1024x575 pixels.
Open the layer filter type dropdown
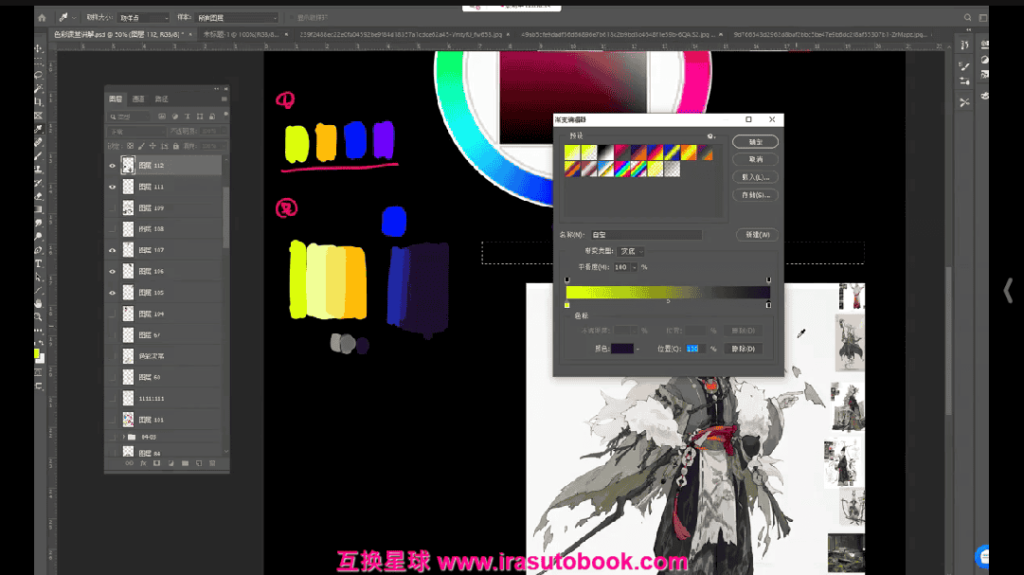(130, 116)
